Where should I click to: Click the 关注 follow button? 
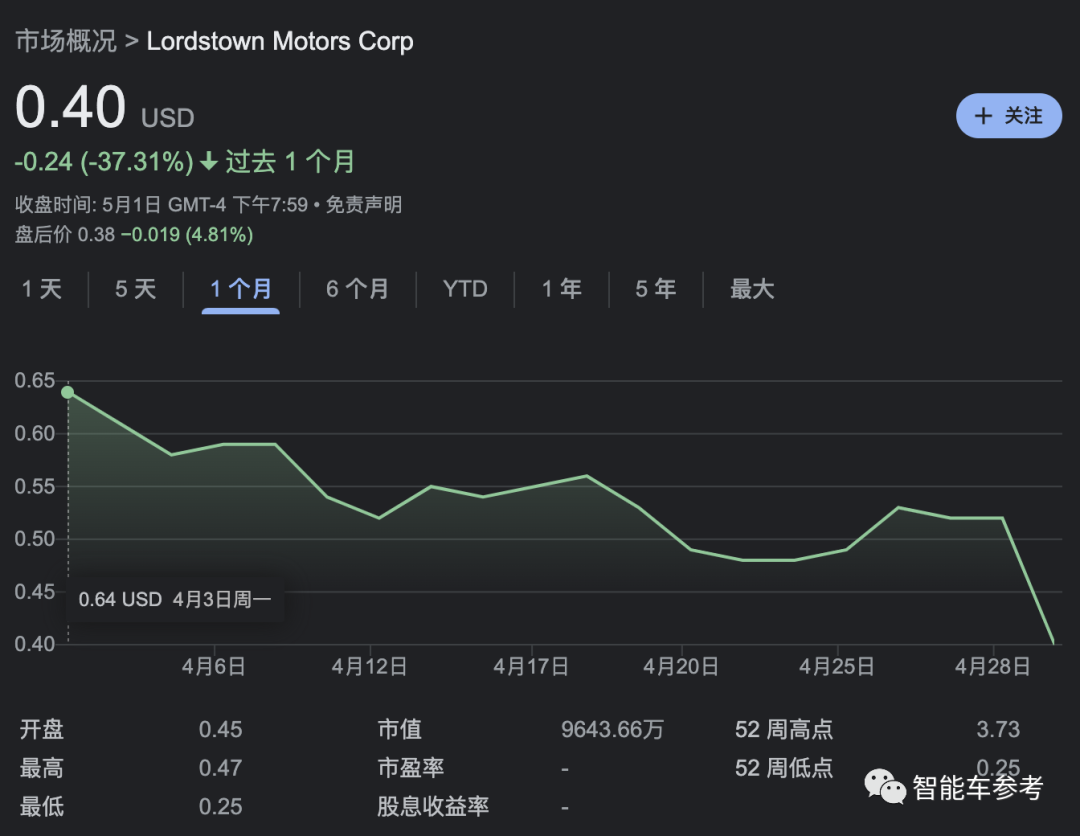tap(1008, 116)
